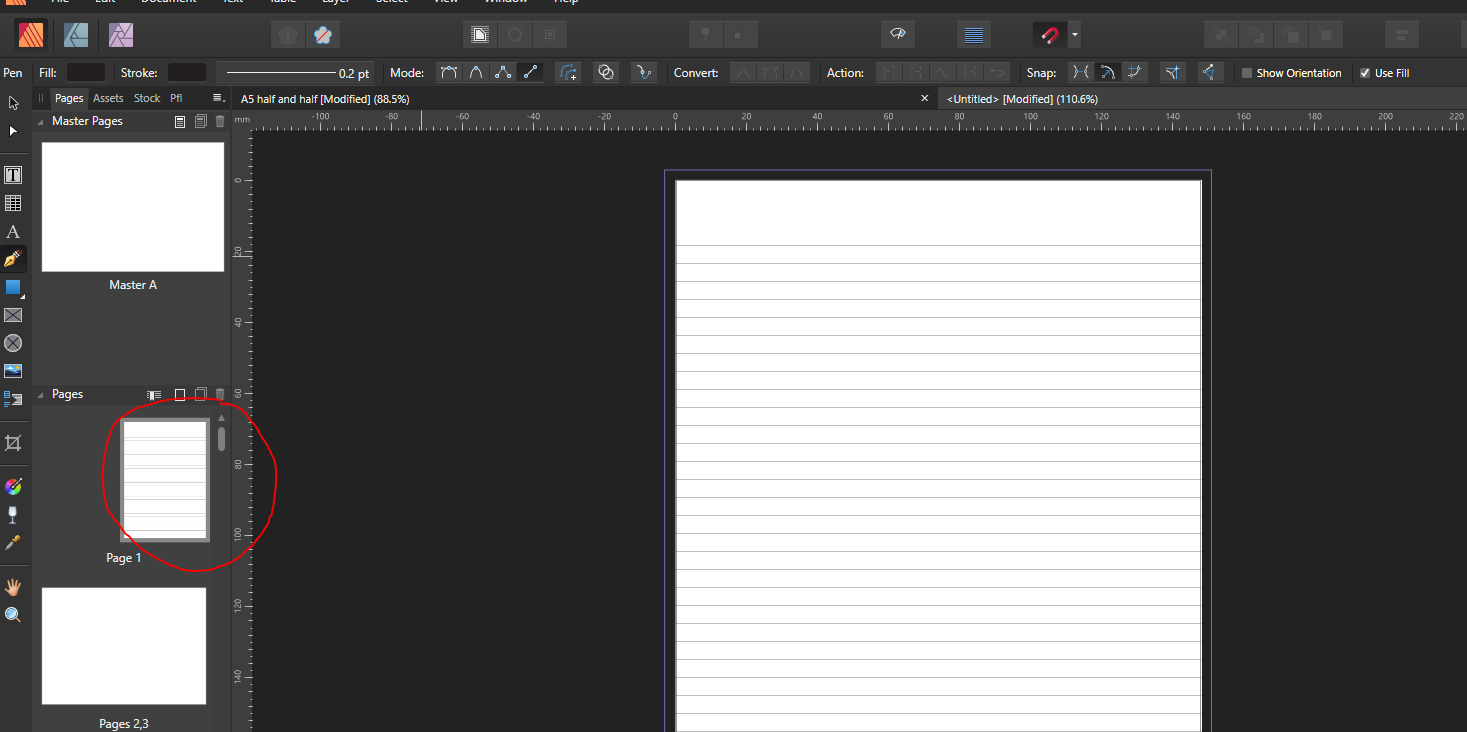Add a page using Pages section square icon
The height and width of the screenshot is (732, 1467).
(180, 395)
